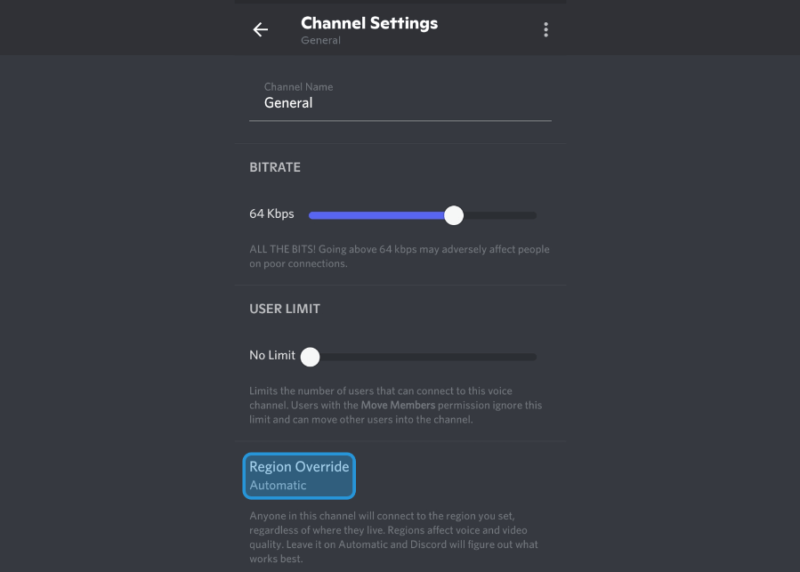
Task: Click the User Limit slider handle
Action: click(x=310, y=357)
